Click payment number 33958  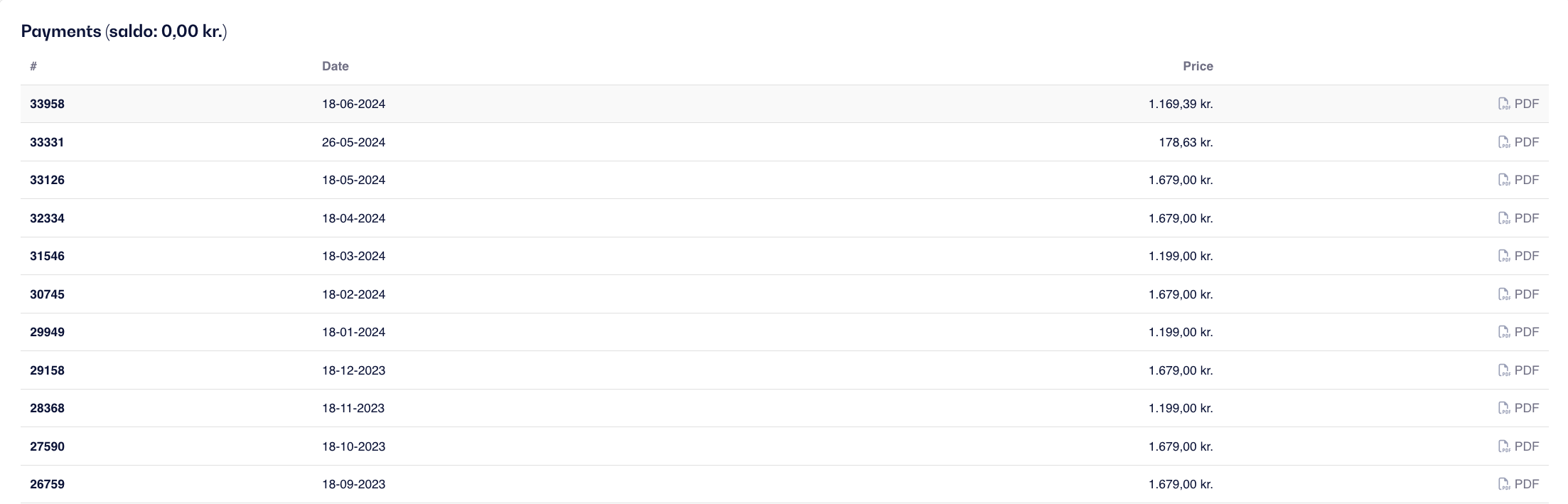click(x=47, y=104)
